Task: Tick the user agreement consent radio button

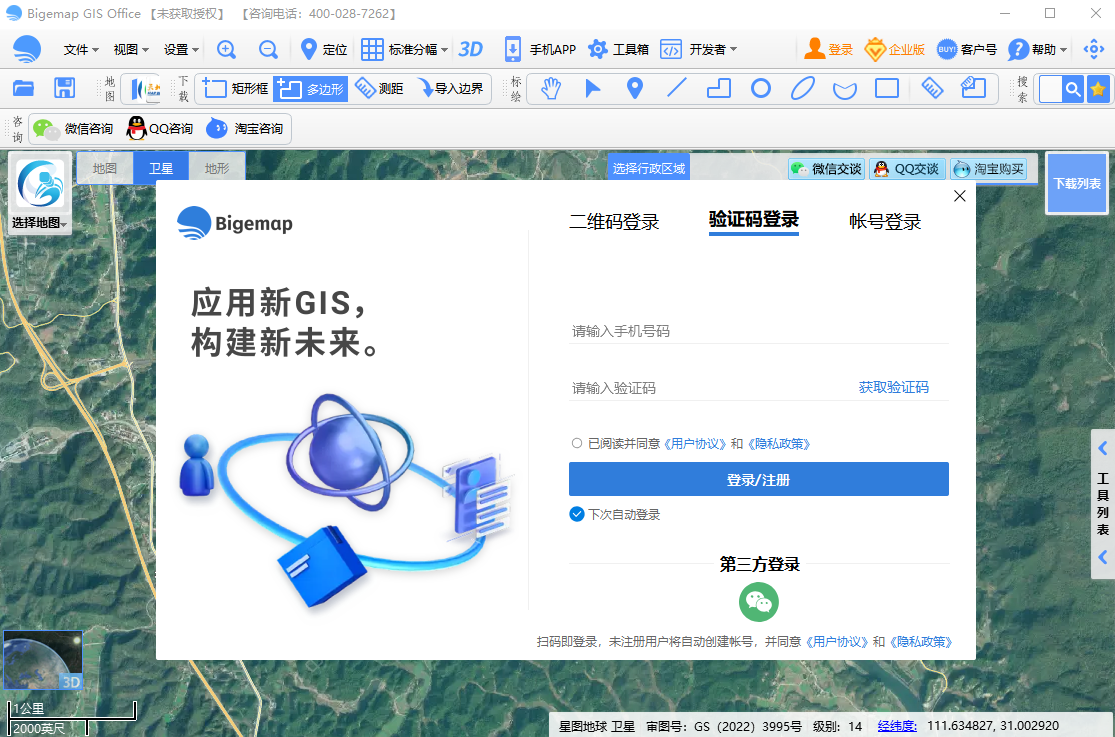Action: pyautogui.click(x=577, y=443)
